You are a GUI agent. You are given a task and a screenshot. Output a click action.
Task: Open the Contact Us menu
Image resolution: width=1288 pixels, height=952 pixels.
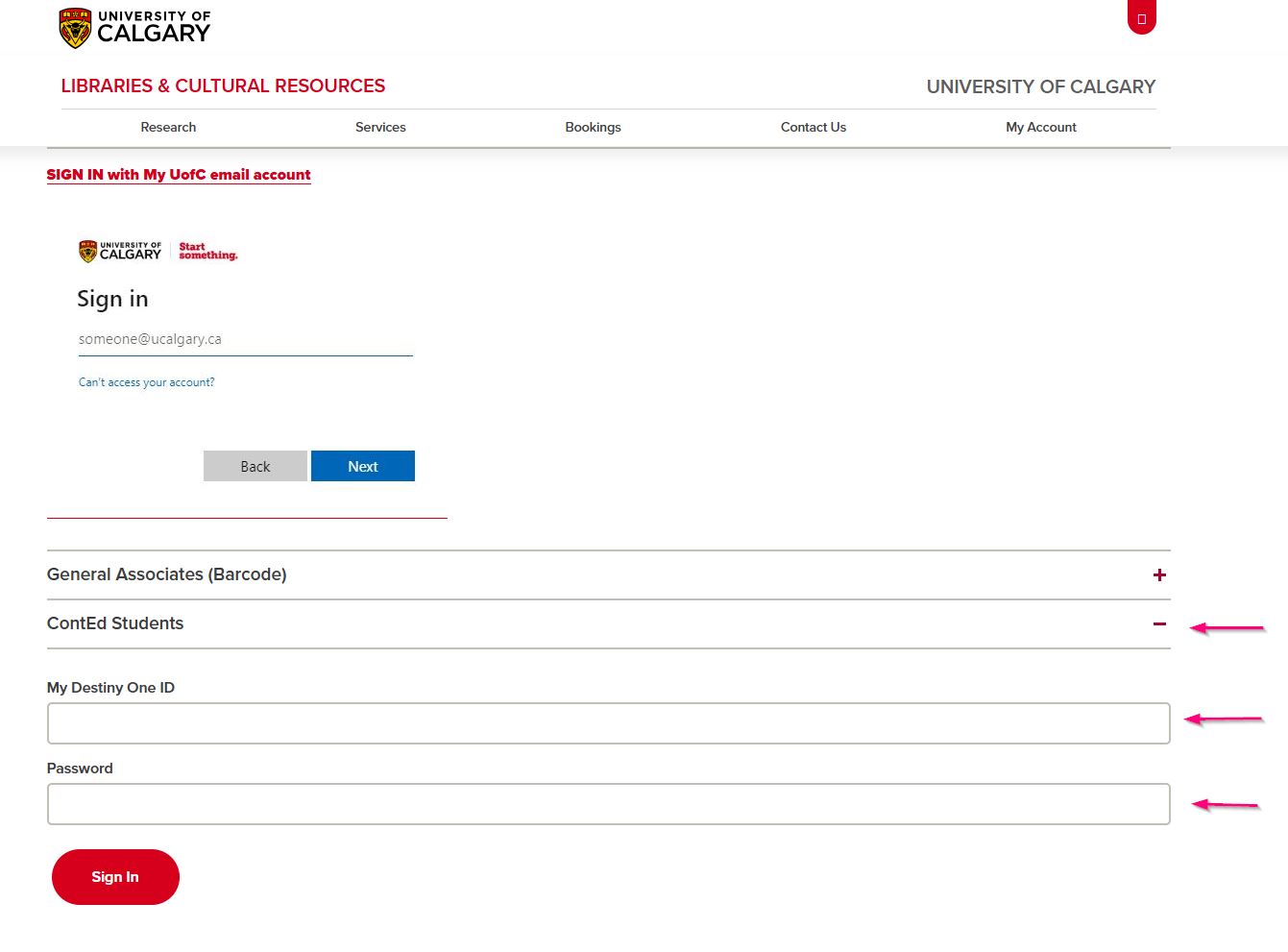click(813, 127)
